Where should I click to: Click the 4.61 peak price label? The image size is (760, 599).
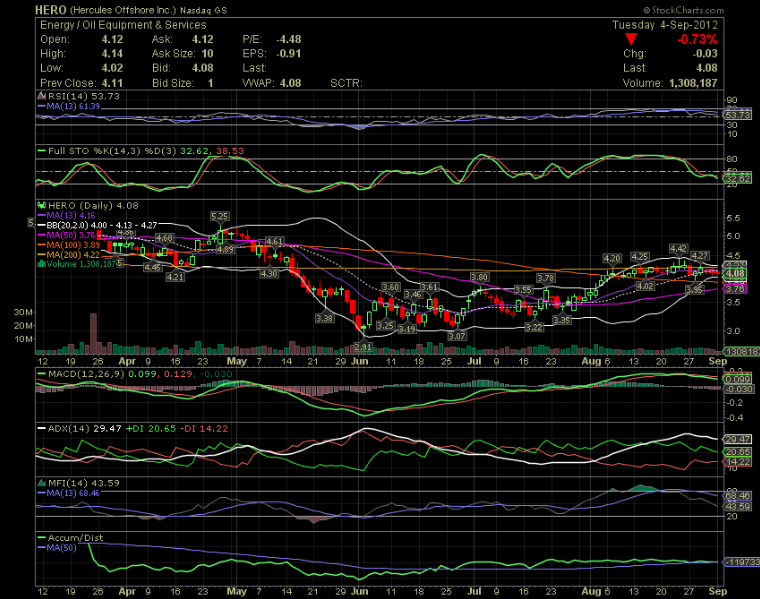click(x=275, y=241)
